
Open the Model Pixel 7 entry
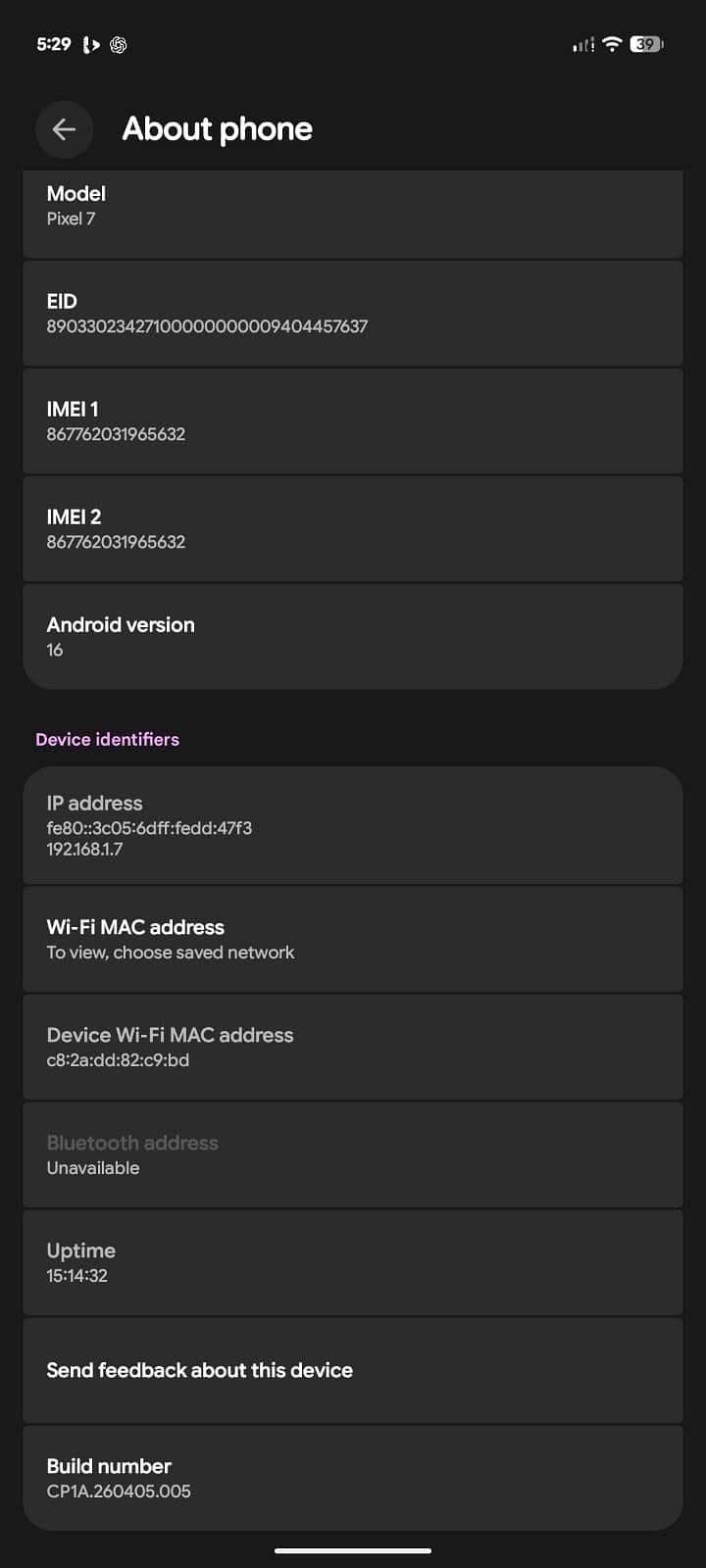coord(353,214)
